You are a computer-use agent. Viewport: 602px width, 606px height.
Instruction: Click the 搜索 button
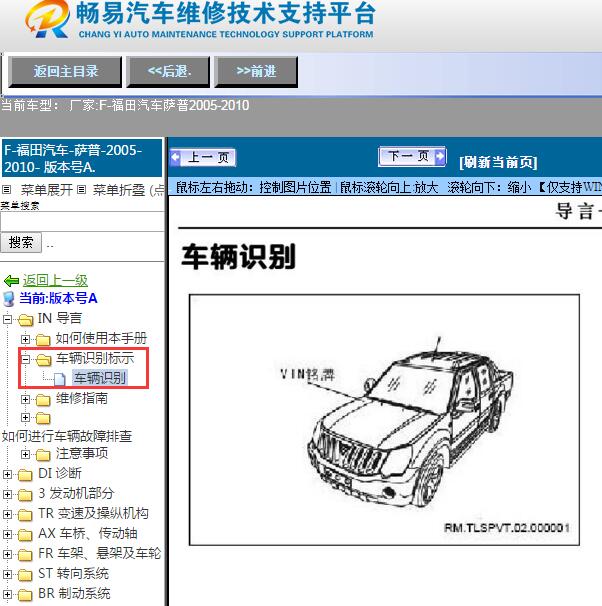[x=21, y=243]
